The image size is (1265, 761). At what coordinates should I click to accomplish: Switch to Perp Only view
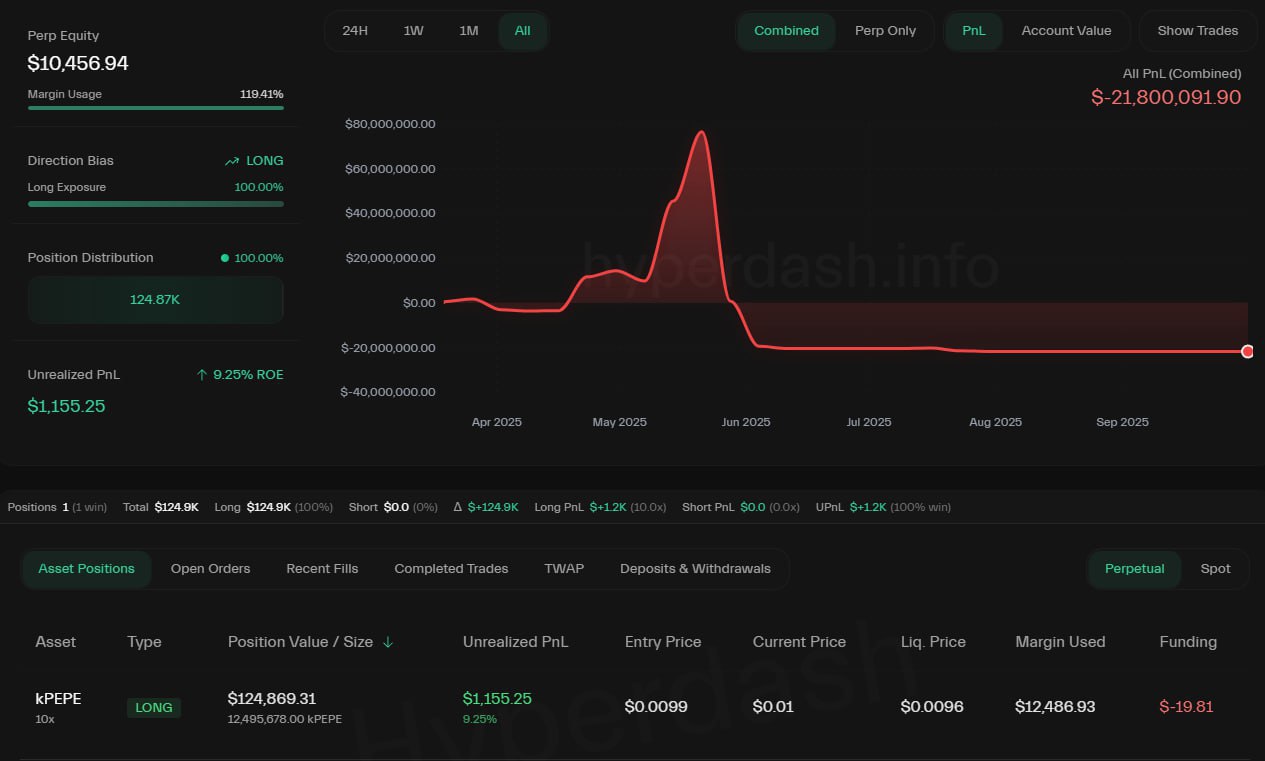(885, 31)
